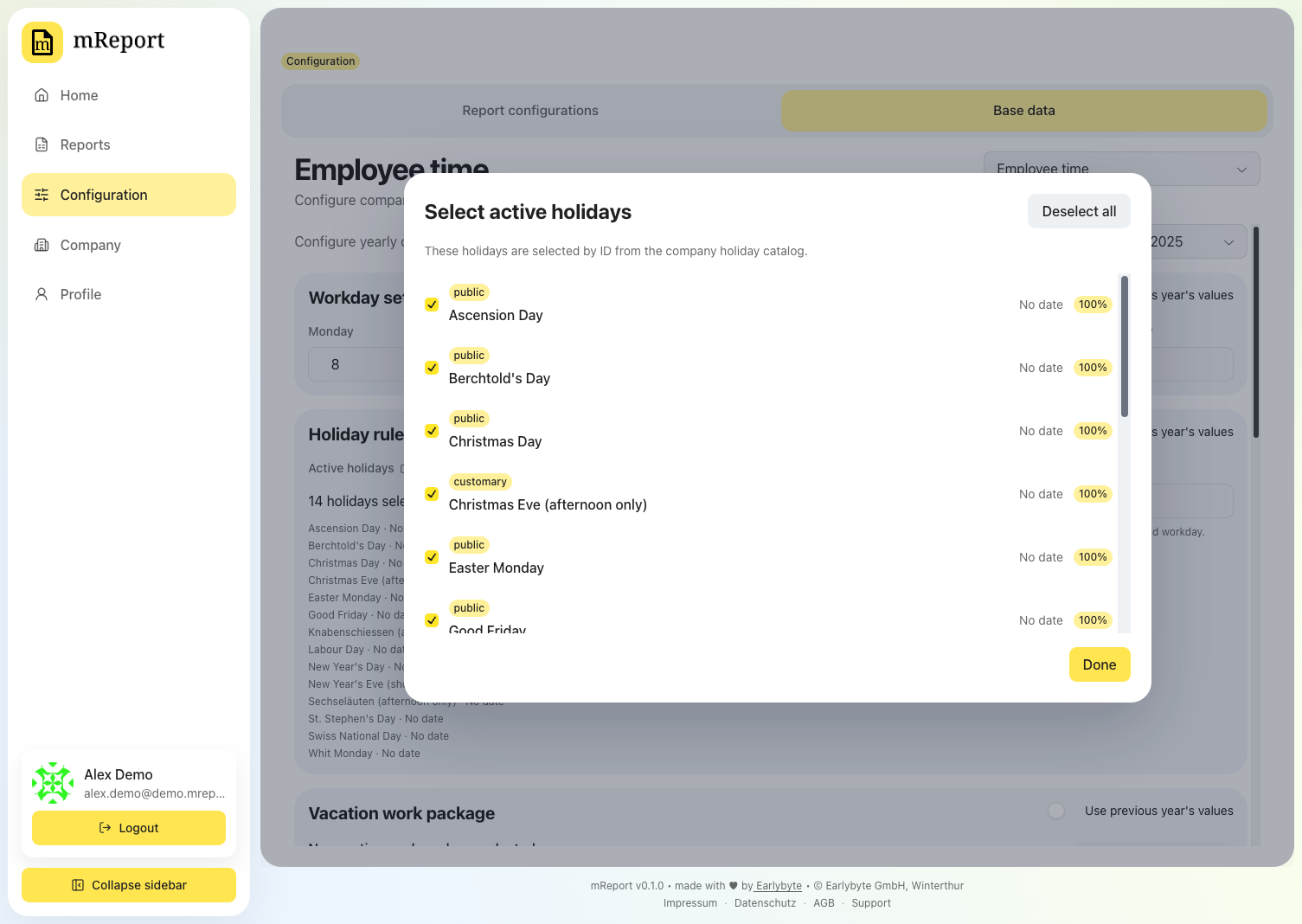Open Profile in the sidebar menu
Viewport: 1302px width, 924px height.
pyautogui.click(x=129, y=294)
